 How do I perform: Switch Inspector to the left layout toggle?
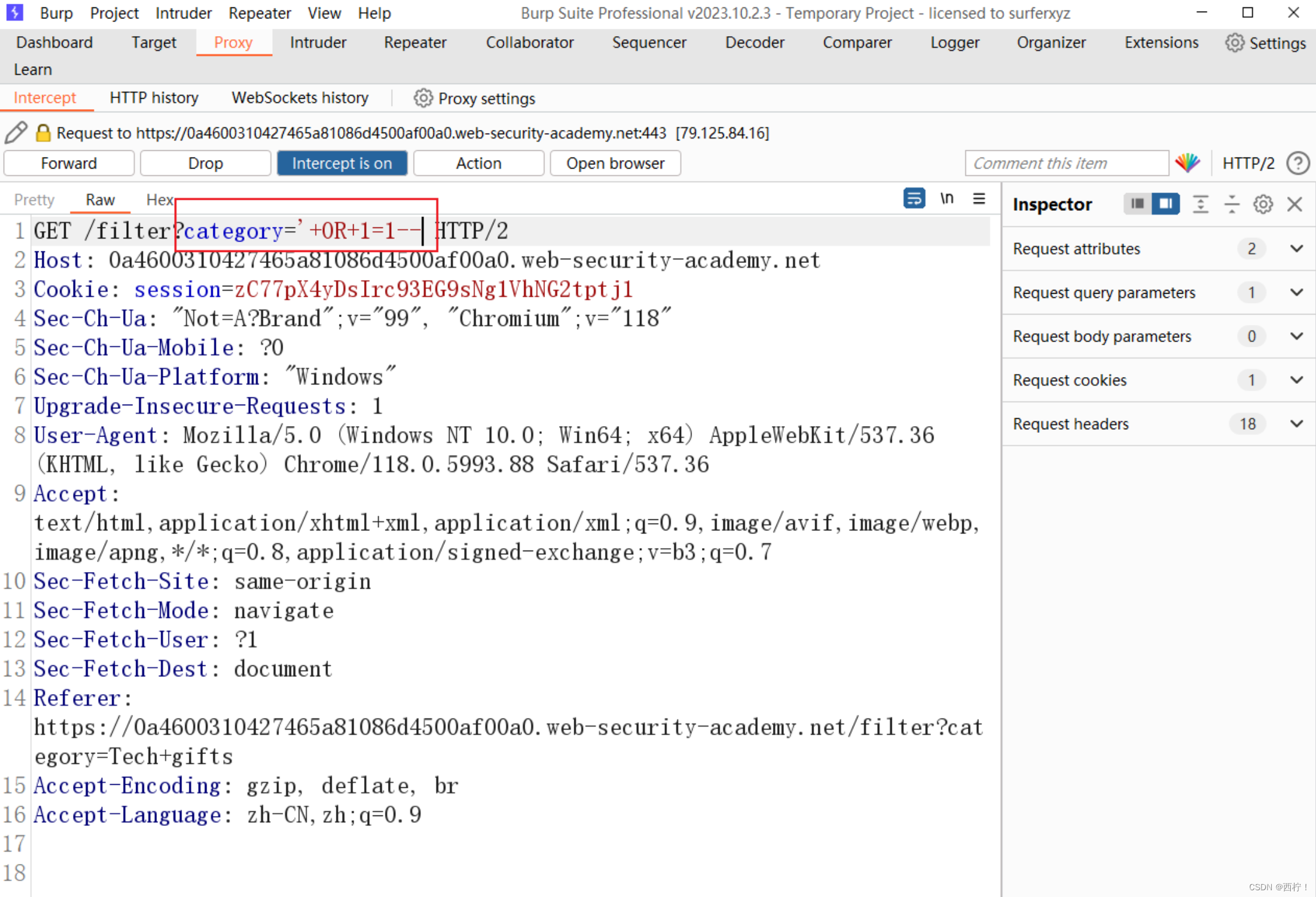pos(1137,204)
